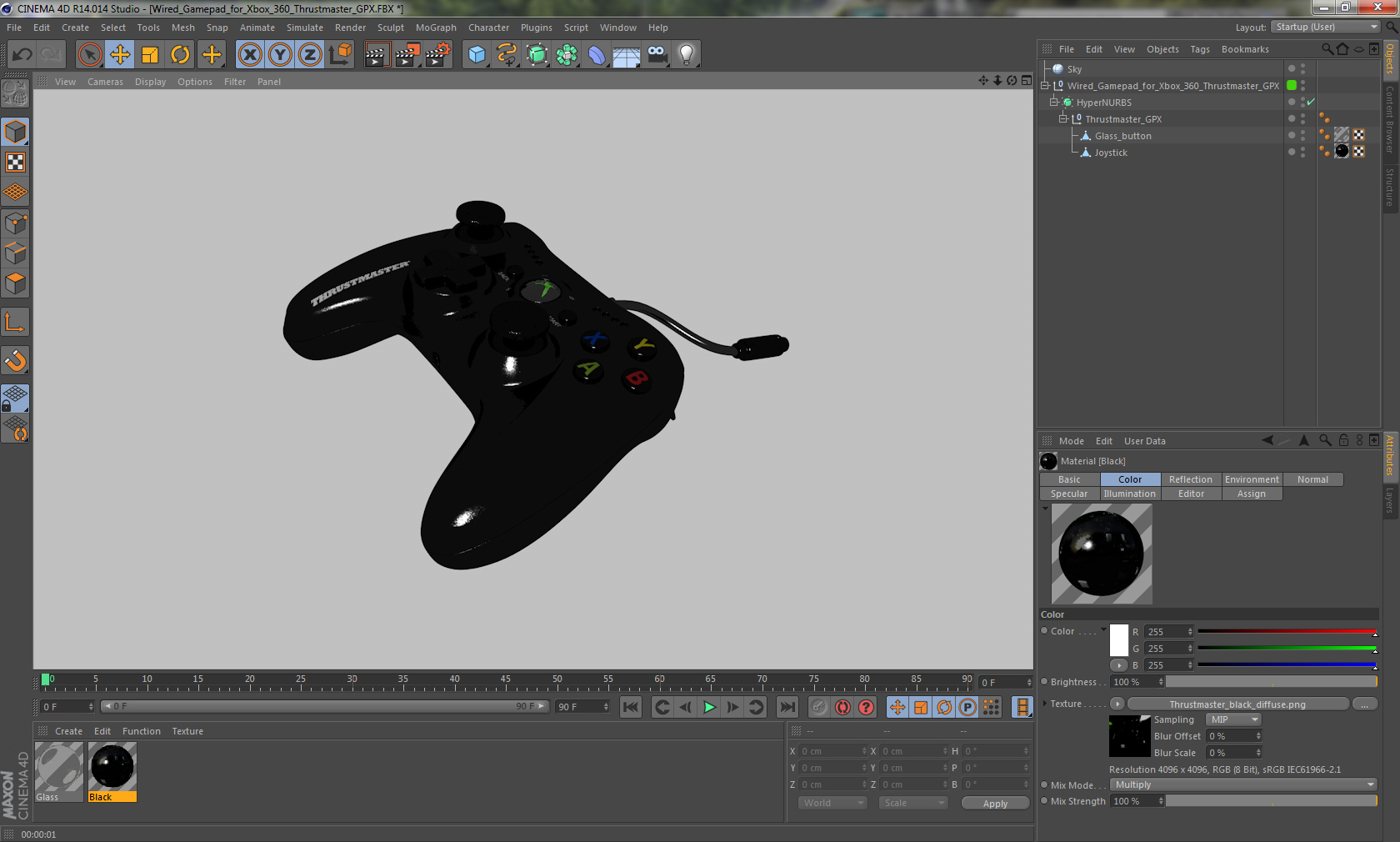Open the Simulate menu

click(305, 28)
